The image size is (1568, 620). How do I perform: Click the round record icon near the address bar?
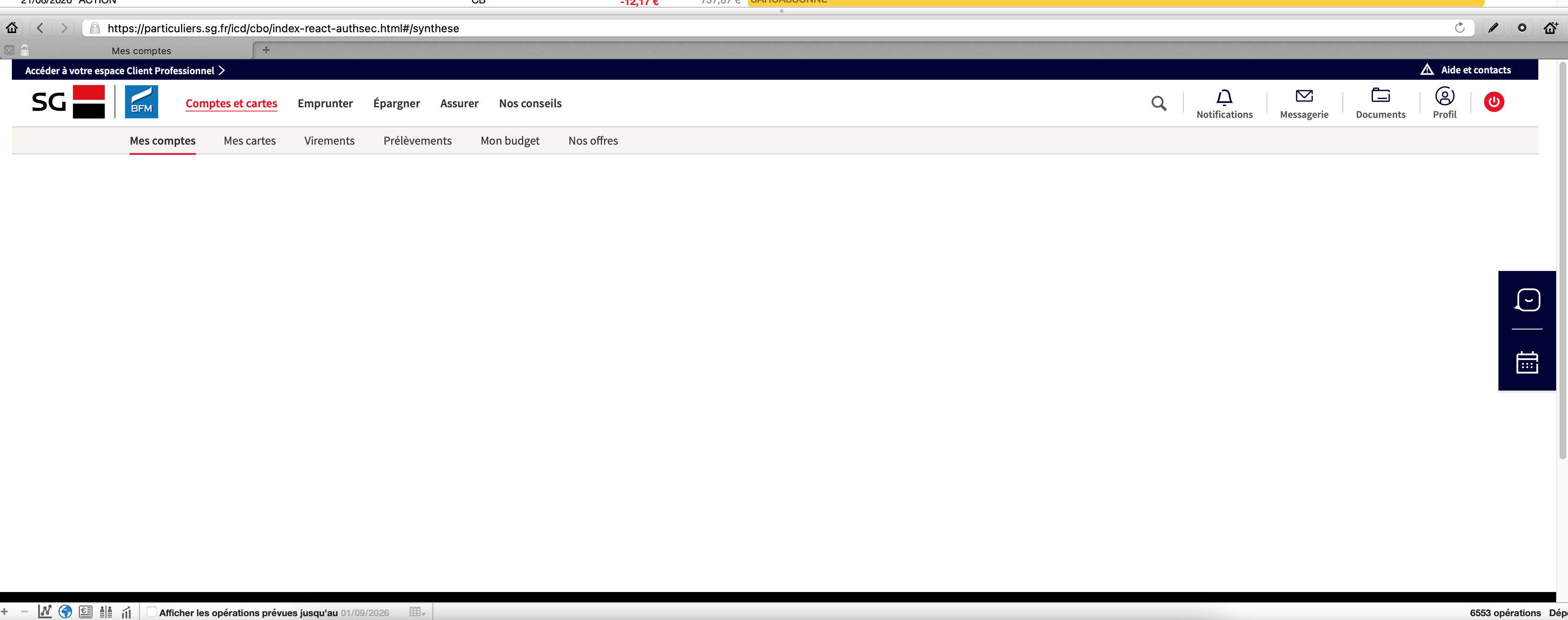(x=1522, y=28)
